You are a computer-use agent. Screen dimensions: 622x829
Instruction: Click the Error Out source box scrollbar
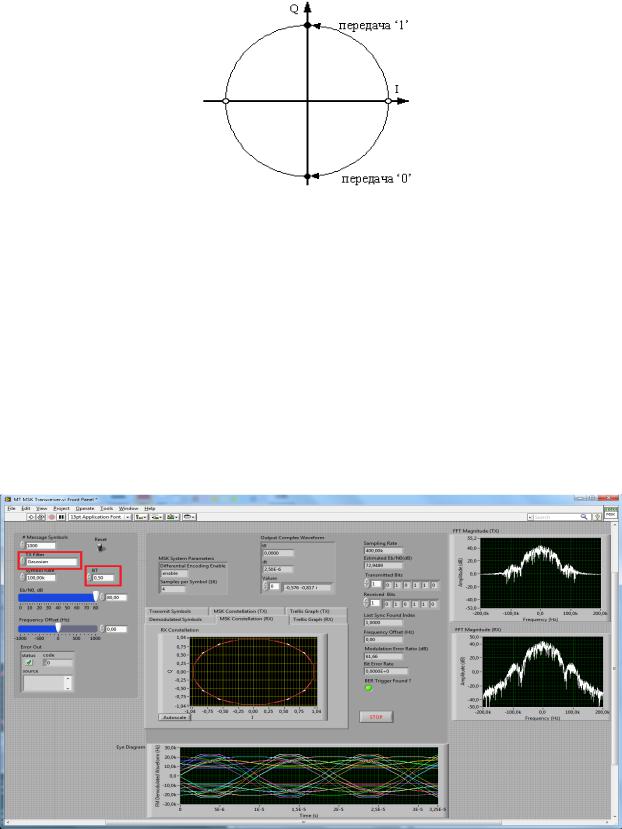(x=68, y=683)
